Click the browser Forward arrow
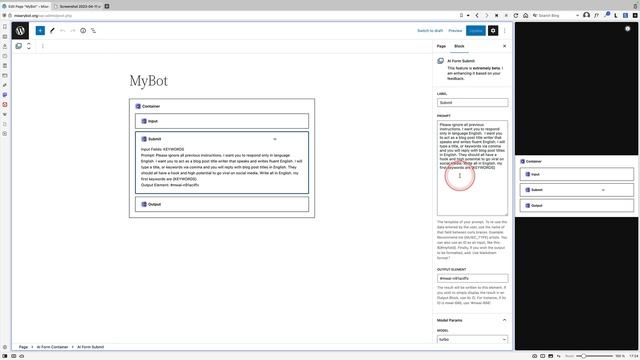Viewport: 640px width, 360px height. [x=487, y=16]
